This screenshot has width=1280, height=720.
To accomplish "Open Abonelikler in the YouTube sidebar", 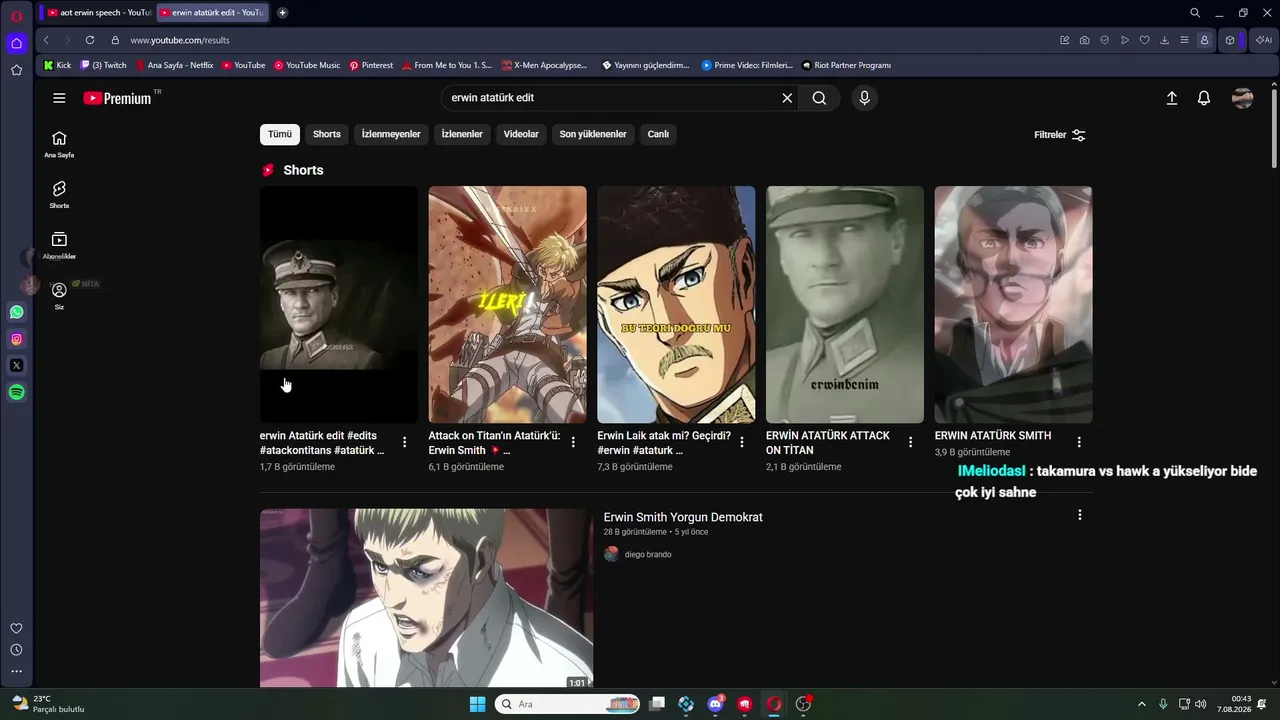I will click(x=59, y=246).
